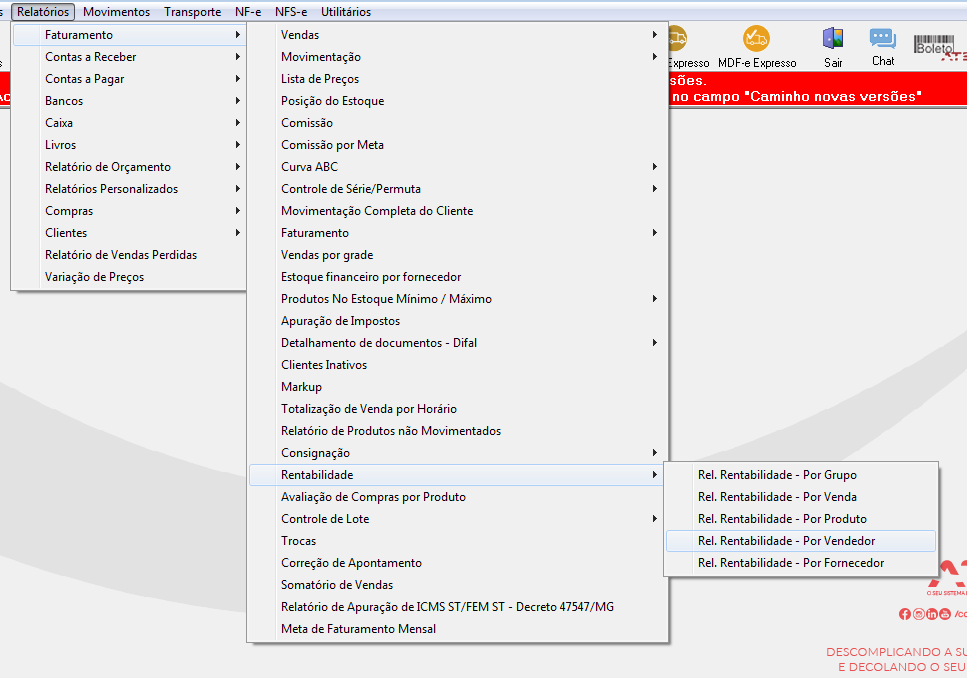The width and height of the screenshot is (967, 678).
Task: Open the Utilitários menu
Action: point(346,12)
